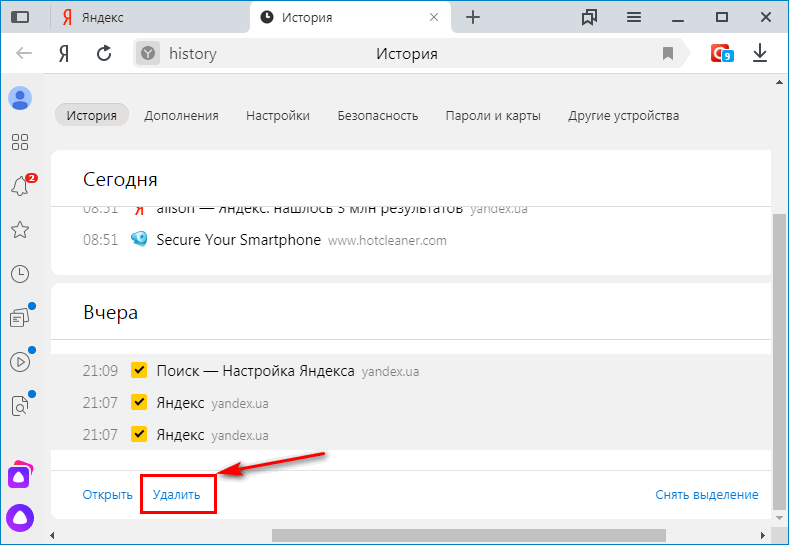This screenshot has width=789, height=545.
Task: Click the www.hotcleaner.com domain text
Action: pyautogui.click(x=387, y=241)
